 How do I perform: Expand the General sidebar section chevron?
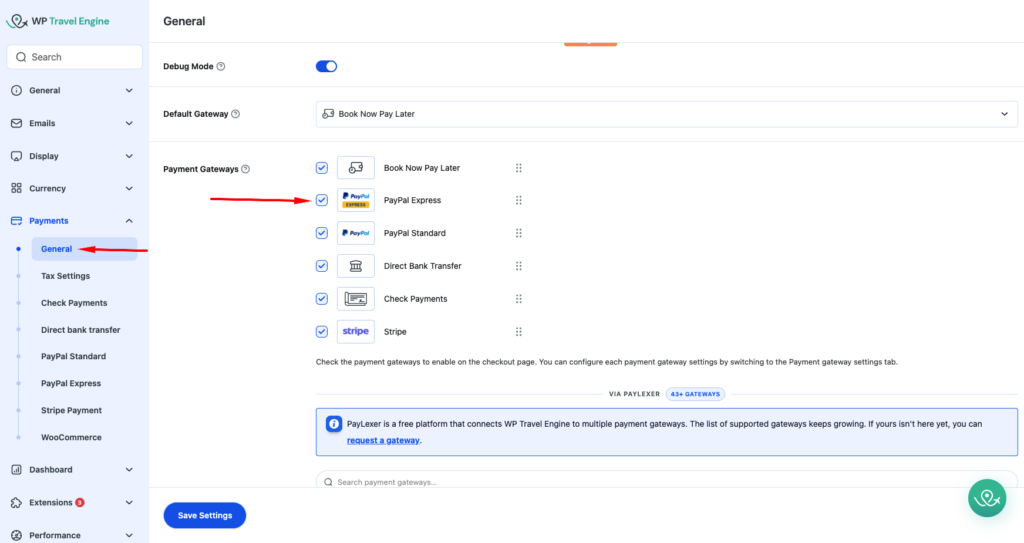coord(129,91)
